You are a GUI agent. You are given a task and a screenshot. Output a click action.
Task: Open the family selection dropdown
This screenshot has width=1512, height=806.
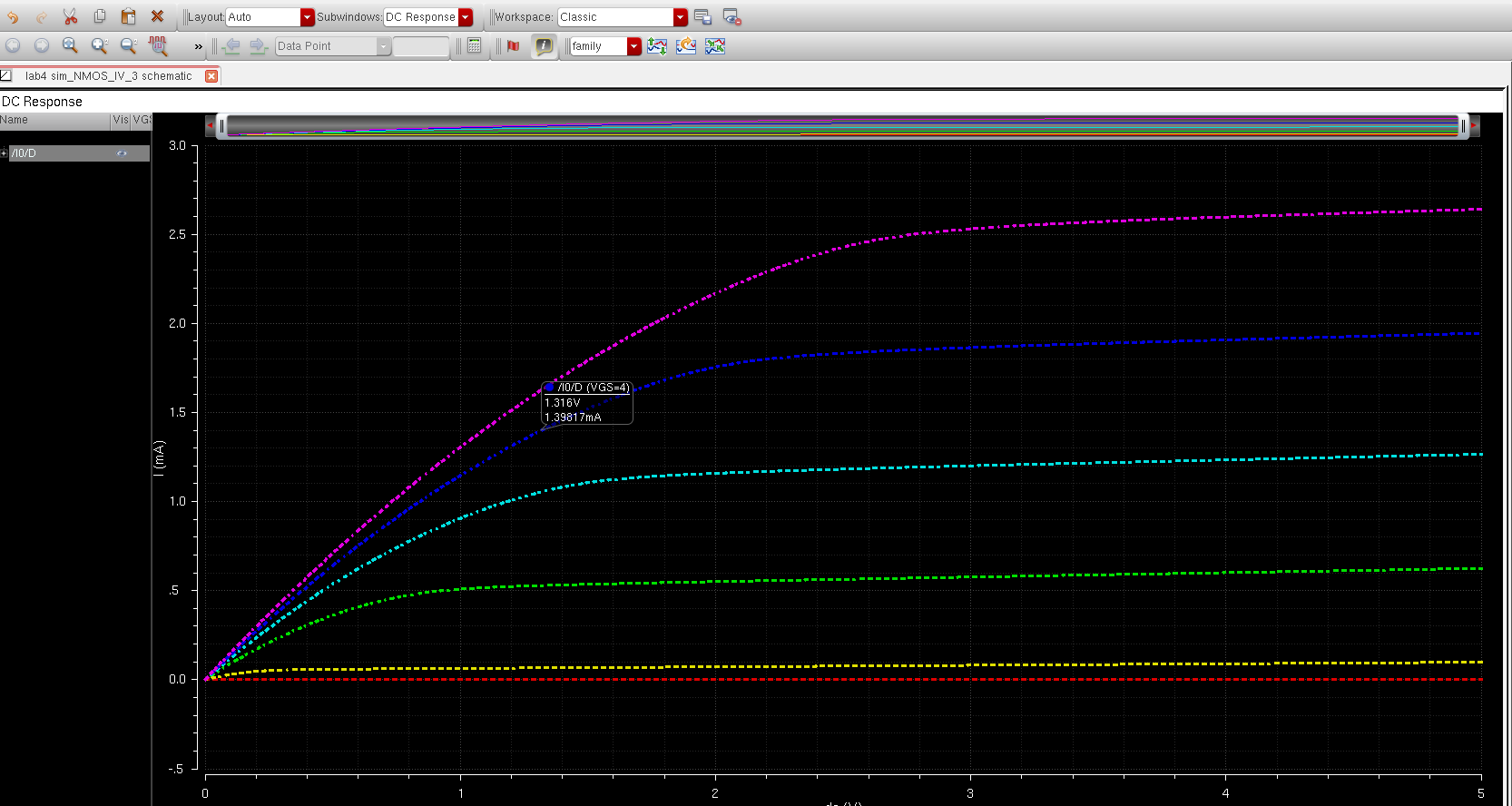[x=605, y=46]
